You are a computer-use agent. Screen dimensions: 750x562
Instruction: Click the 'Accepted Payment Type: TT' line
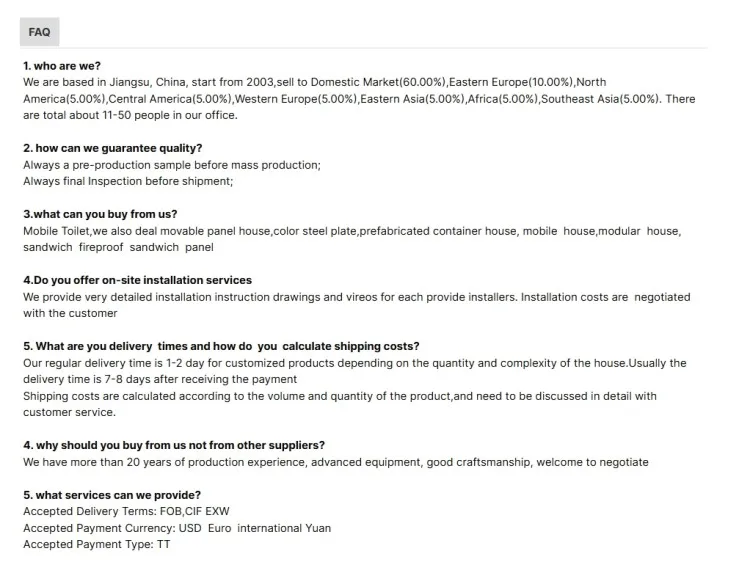96,544
